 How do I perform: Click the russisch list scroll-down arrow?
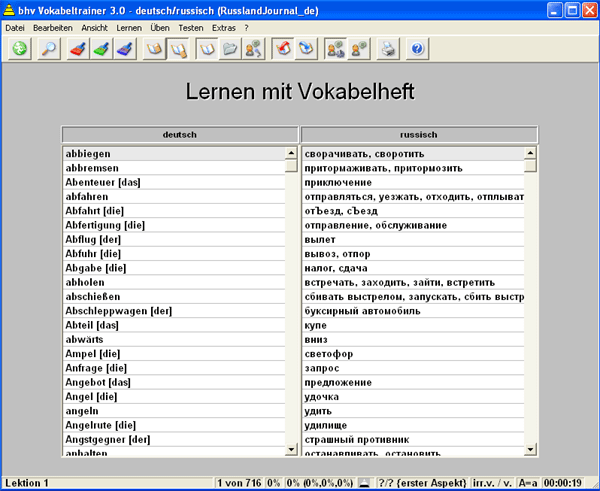pyautogui.click(x=530, y=449)
